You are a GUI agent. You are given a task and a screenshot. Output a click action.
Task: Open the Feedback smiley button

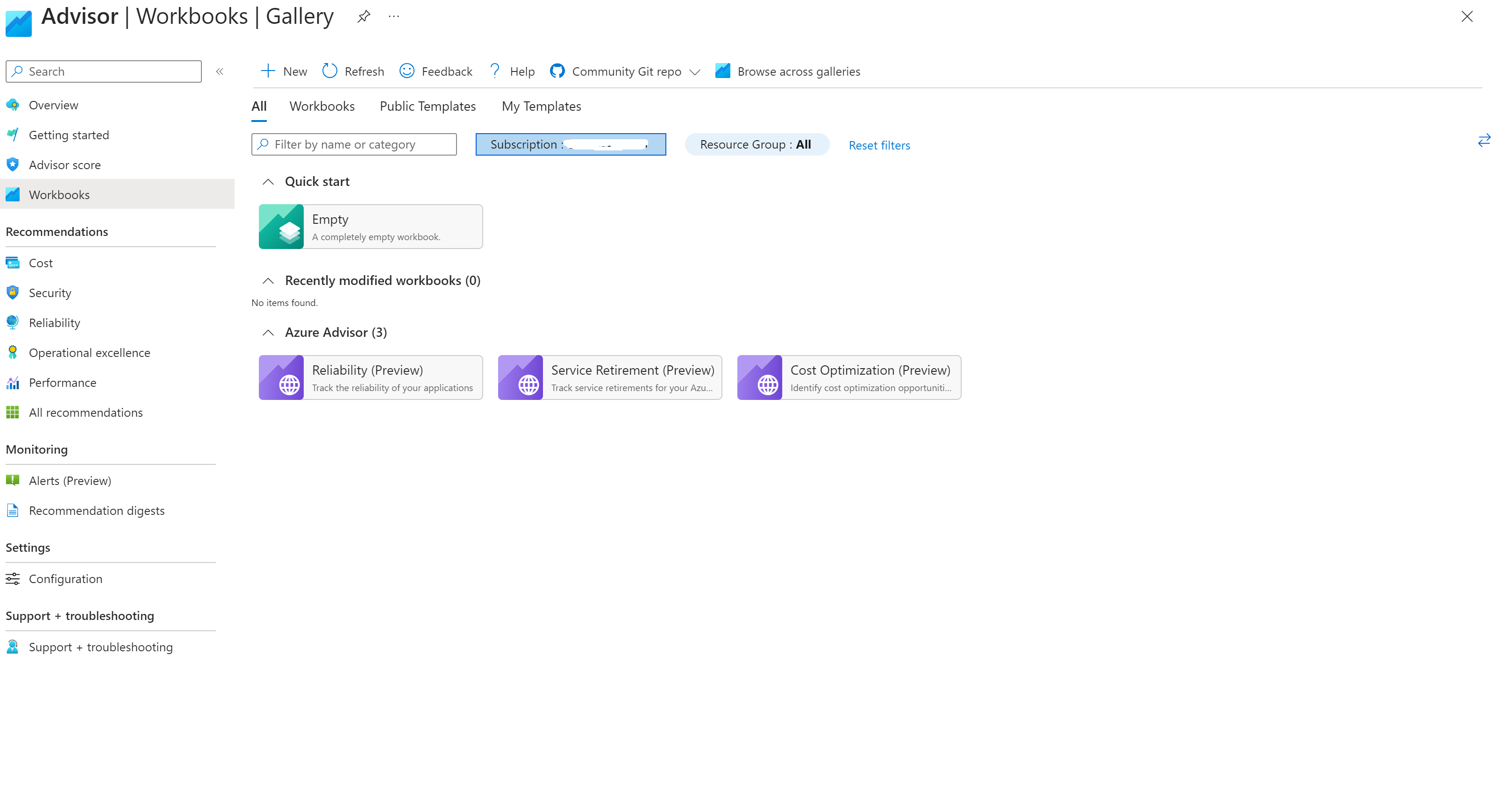pyautogui.click(x=407, y=71)
